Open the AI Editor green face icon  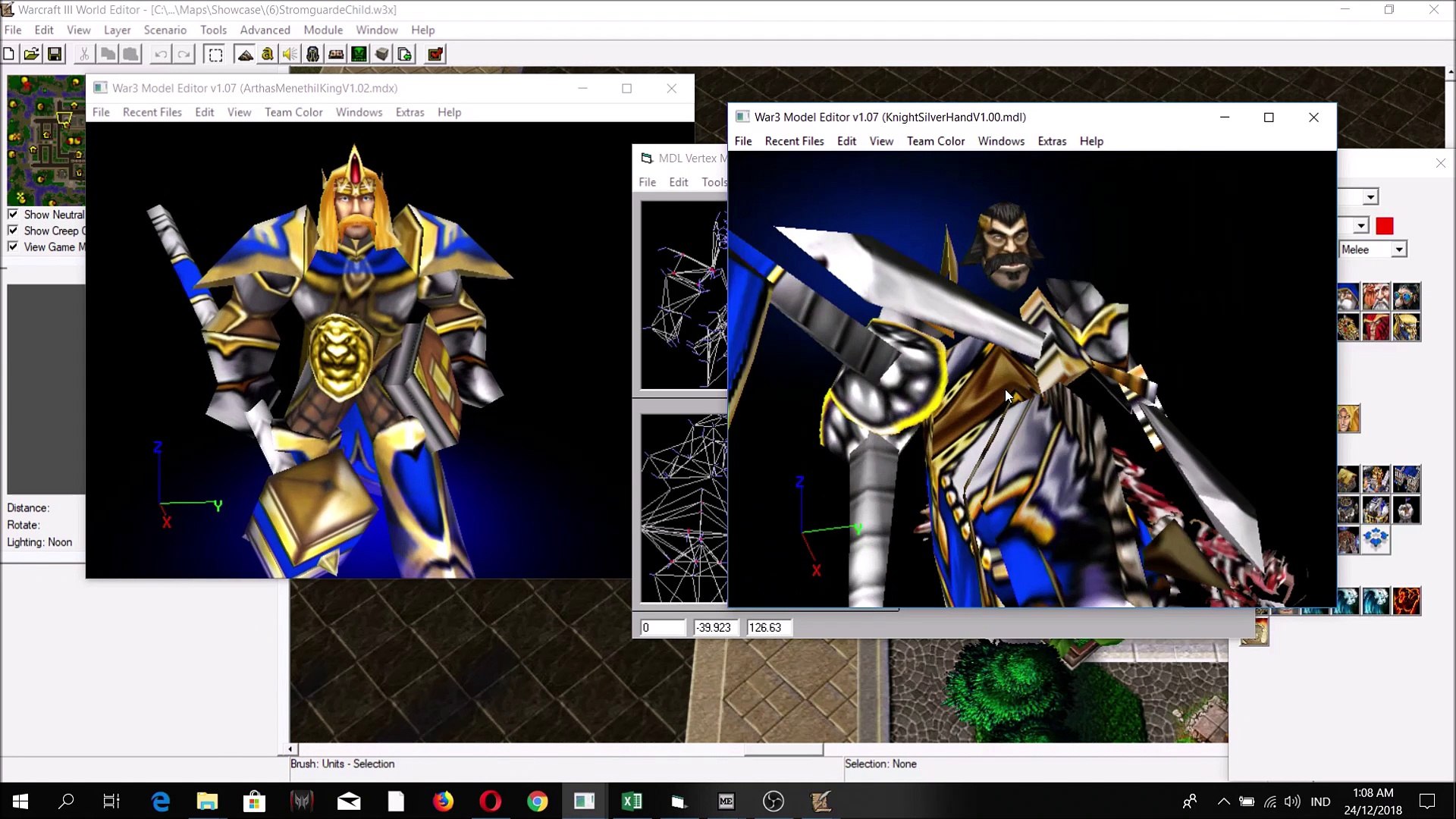(359, 54)
